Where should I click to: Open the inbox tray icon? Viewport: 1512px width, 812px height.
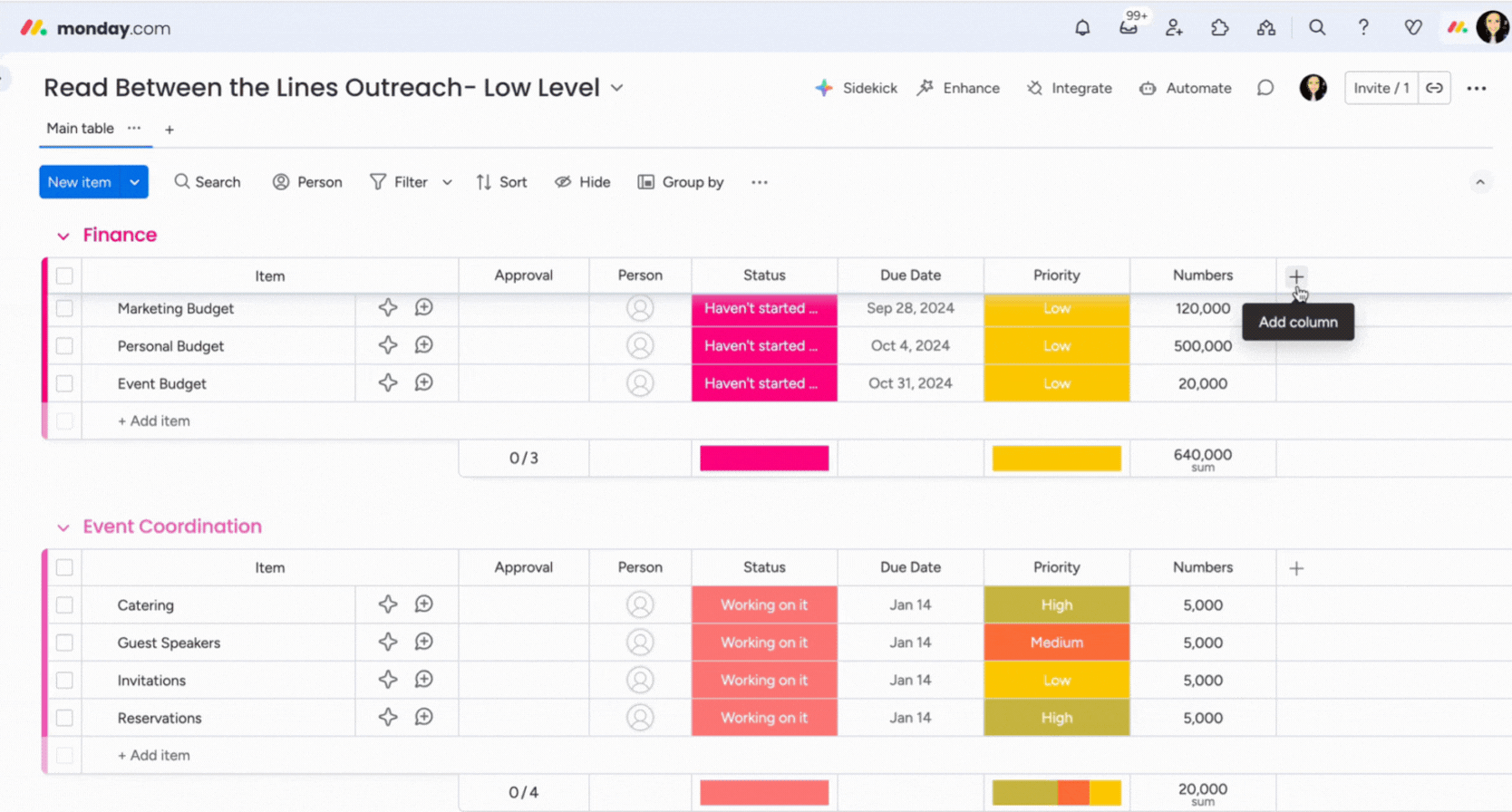(x=1128, y=28)
